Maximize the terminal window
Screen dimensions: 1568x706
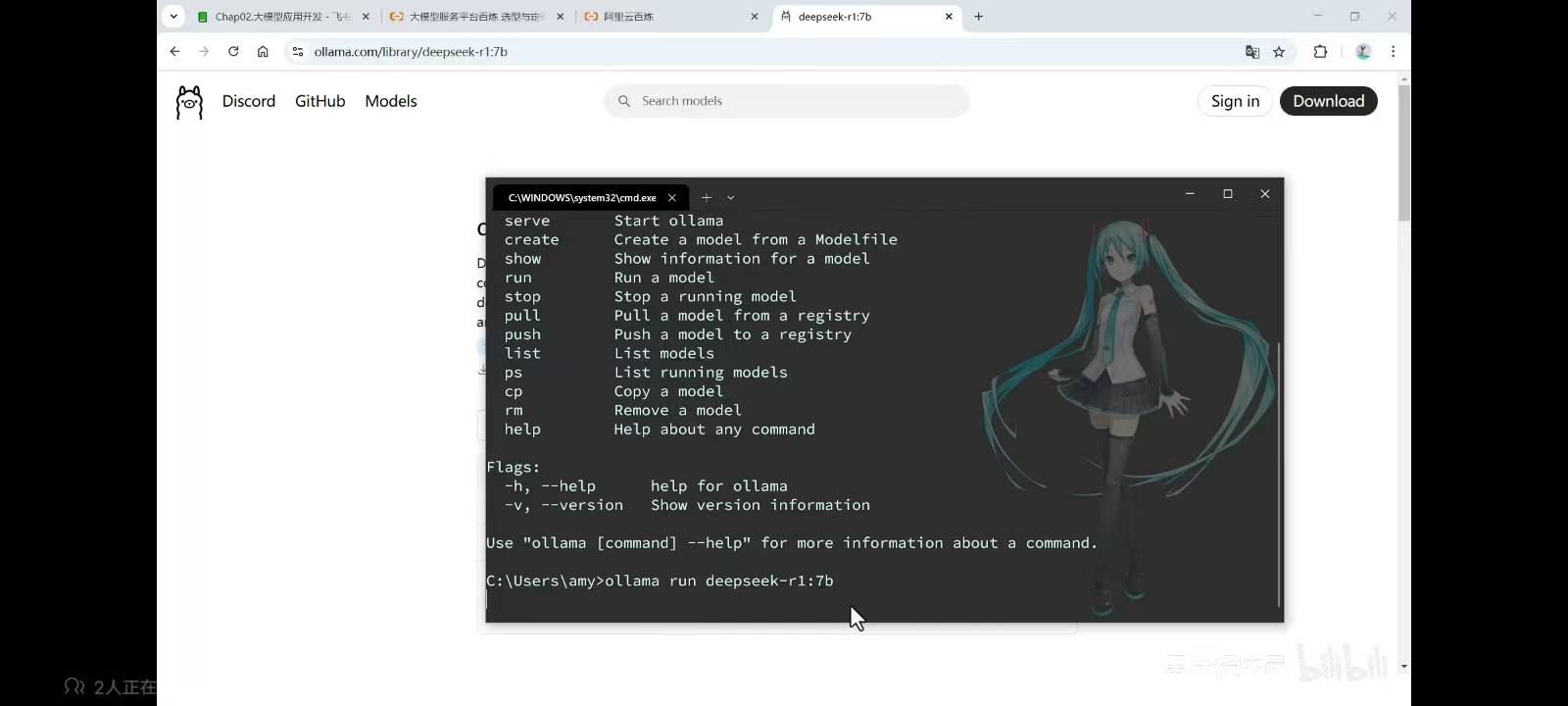1227,194
